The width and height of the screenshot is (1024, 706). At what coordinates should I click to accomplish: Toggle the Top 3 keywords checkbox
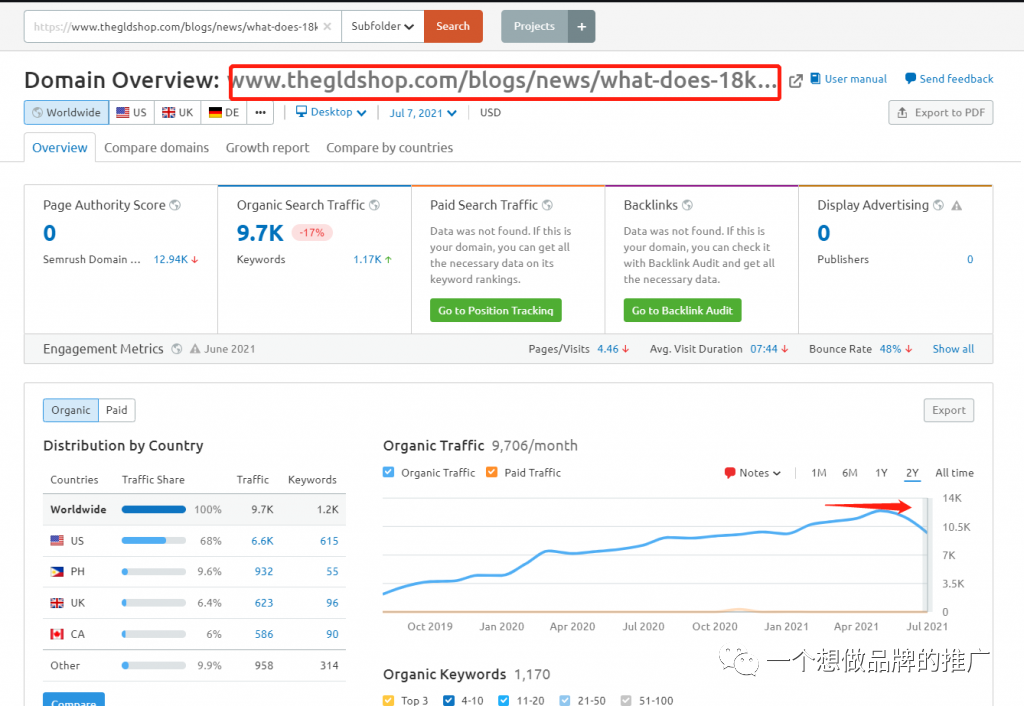(x=389, y=700)
